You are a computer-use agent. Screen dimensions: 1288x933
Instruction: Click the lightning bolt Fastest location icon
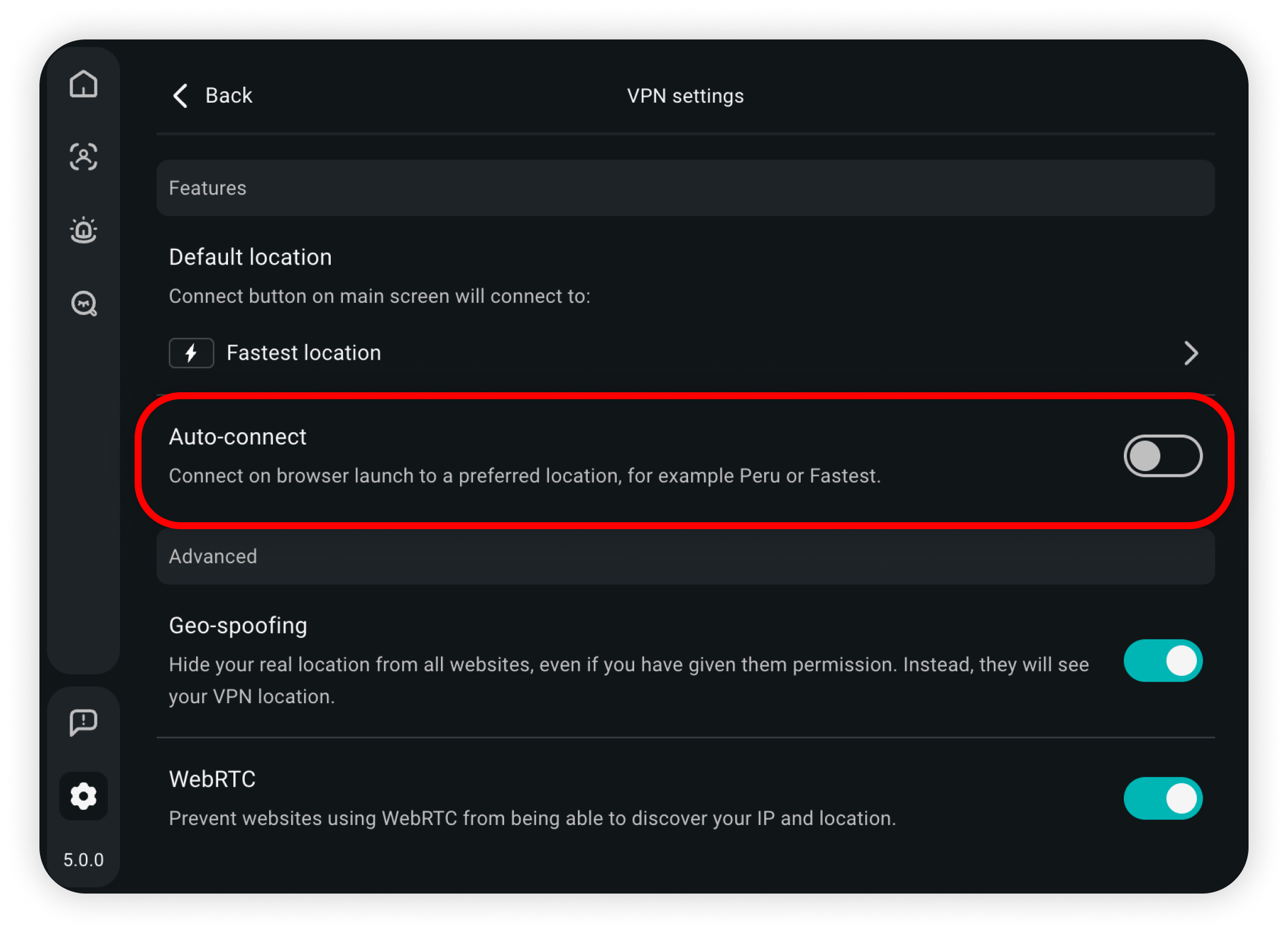191,353
